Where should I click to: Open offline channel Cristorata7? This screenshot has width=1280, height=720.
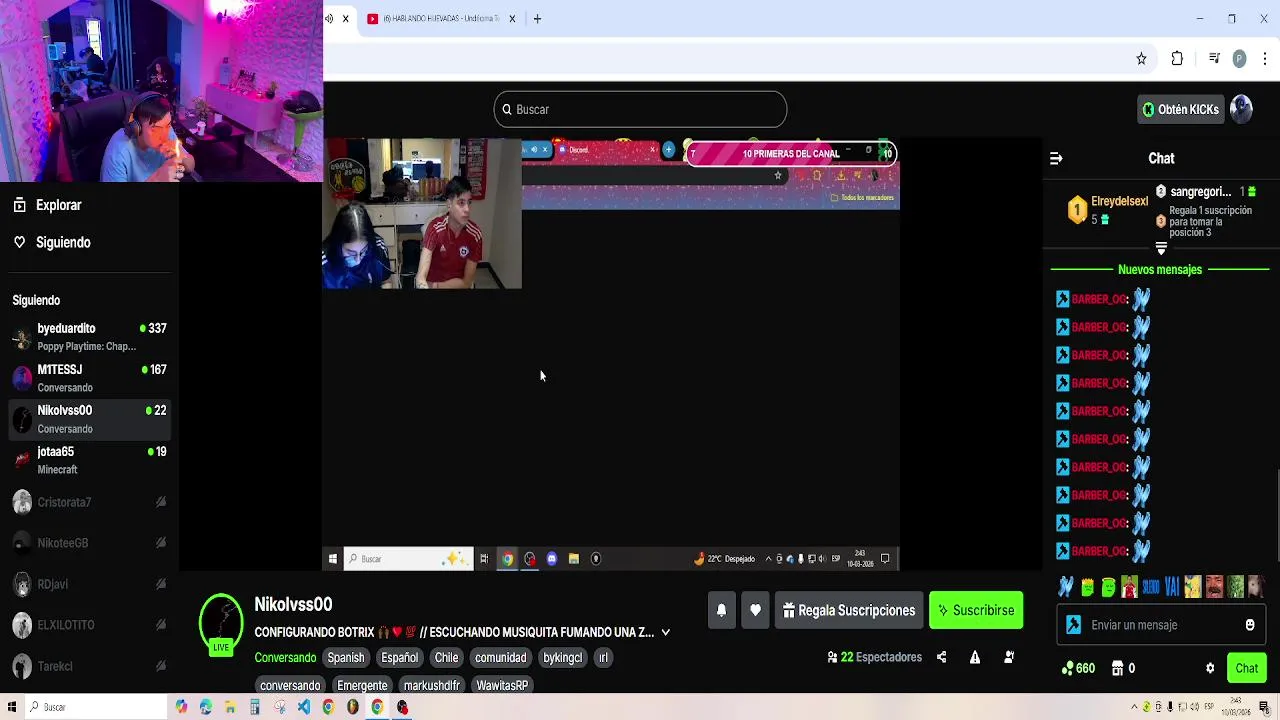click(89, 502)
